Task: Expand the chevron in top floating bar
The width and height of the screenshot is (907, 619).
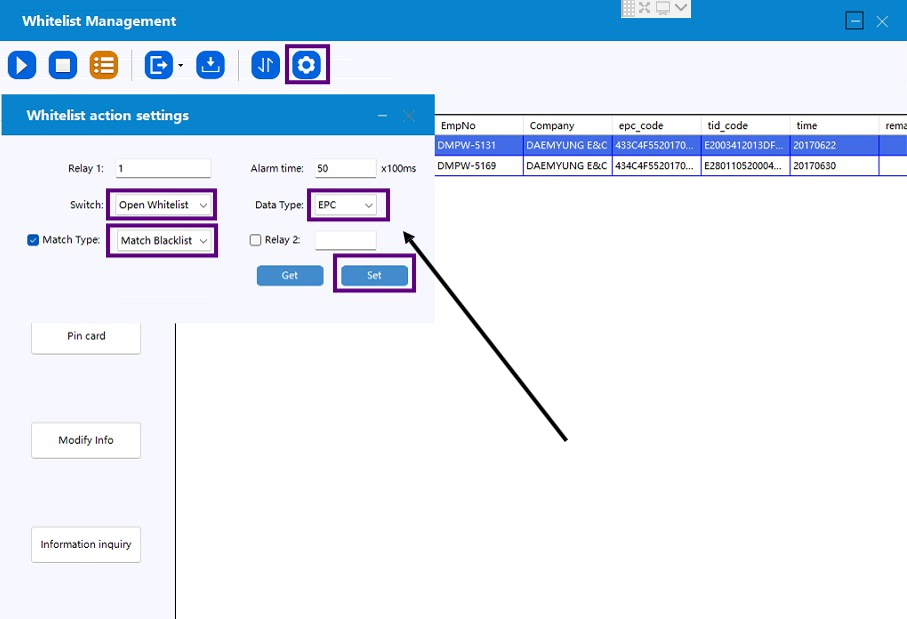Action: pos(681,8)
